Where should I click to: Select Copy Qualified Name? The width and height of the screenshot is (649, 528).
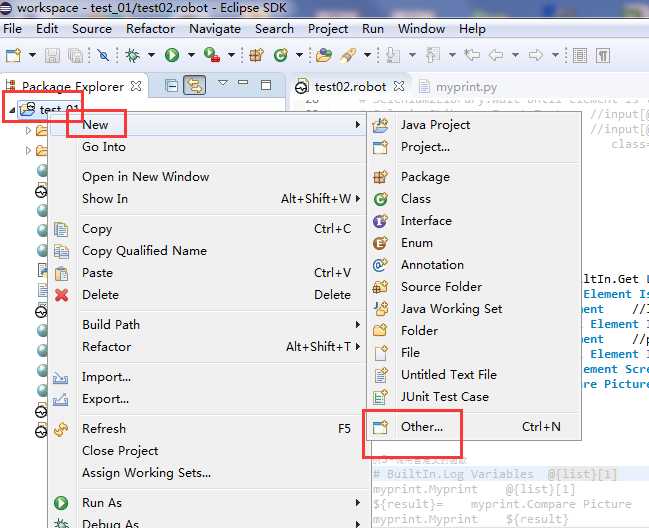coord(208,251)
